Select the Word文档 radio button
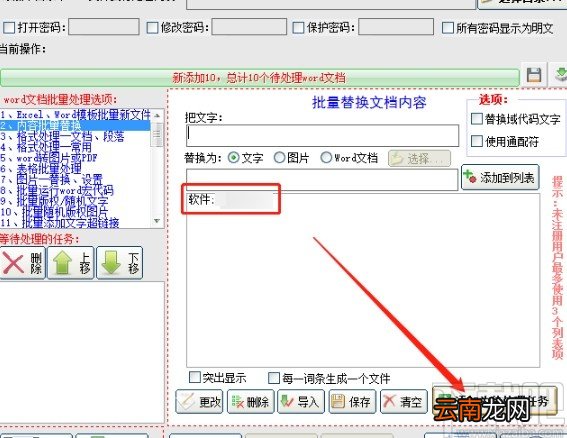This screenshot has height=438, width=567. click(326, 157)
